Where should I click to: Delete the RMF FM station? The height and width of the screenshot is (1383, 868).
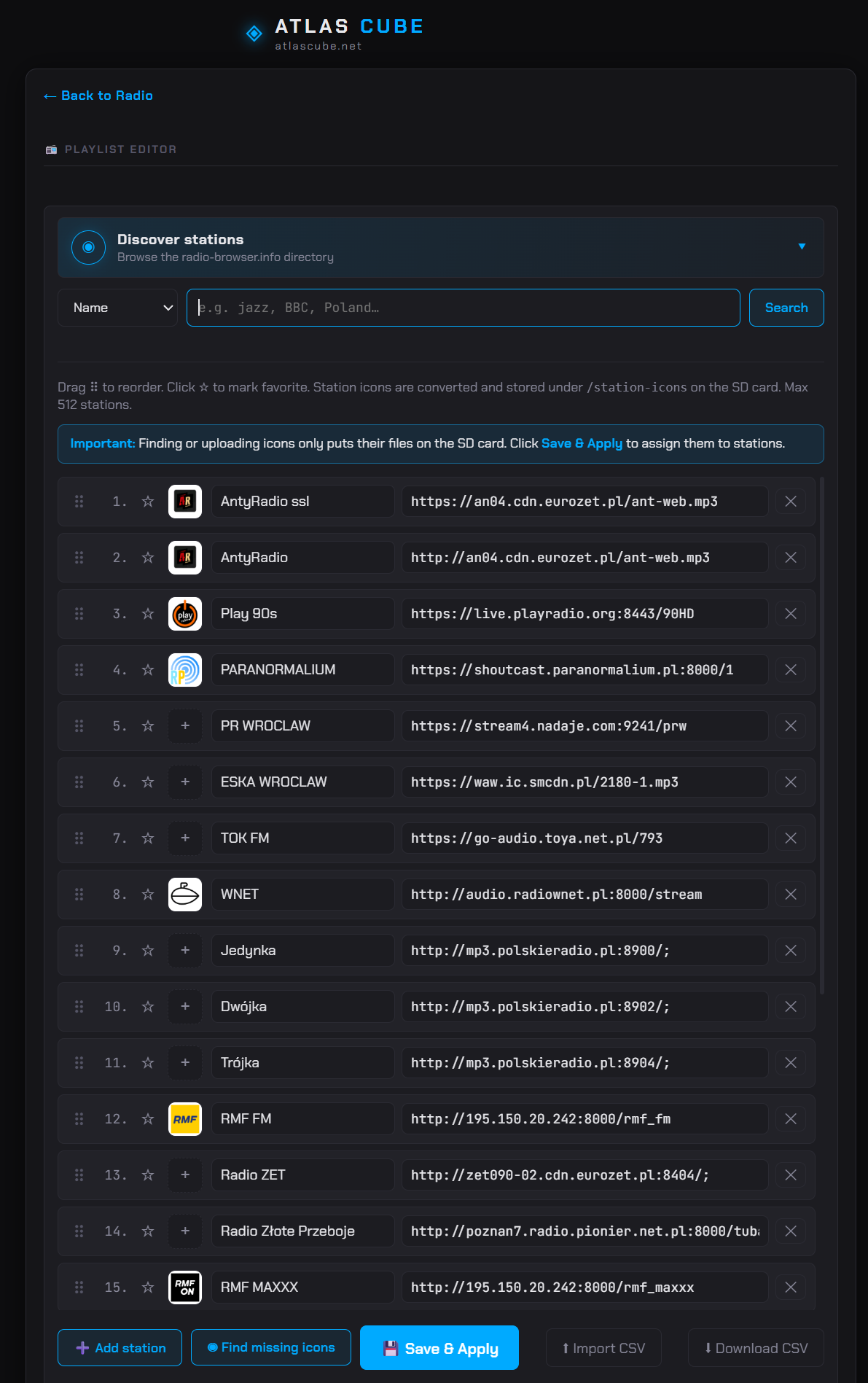[791, 1119]
